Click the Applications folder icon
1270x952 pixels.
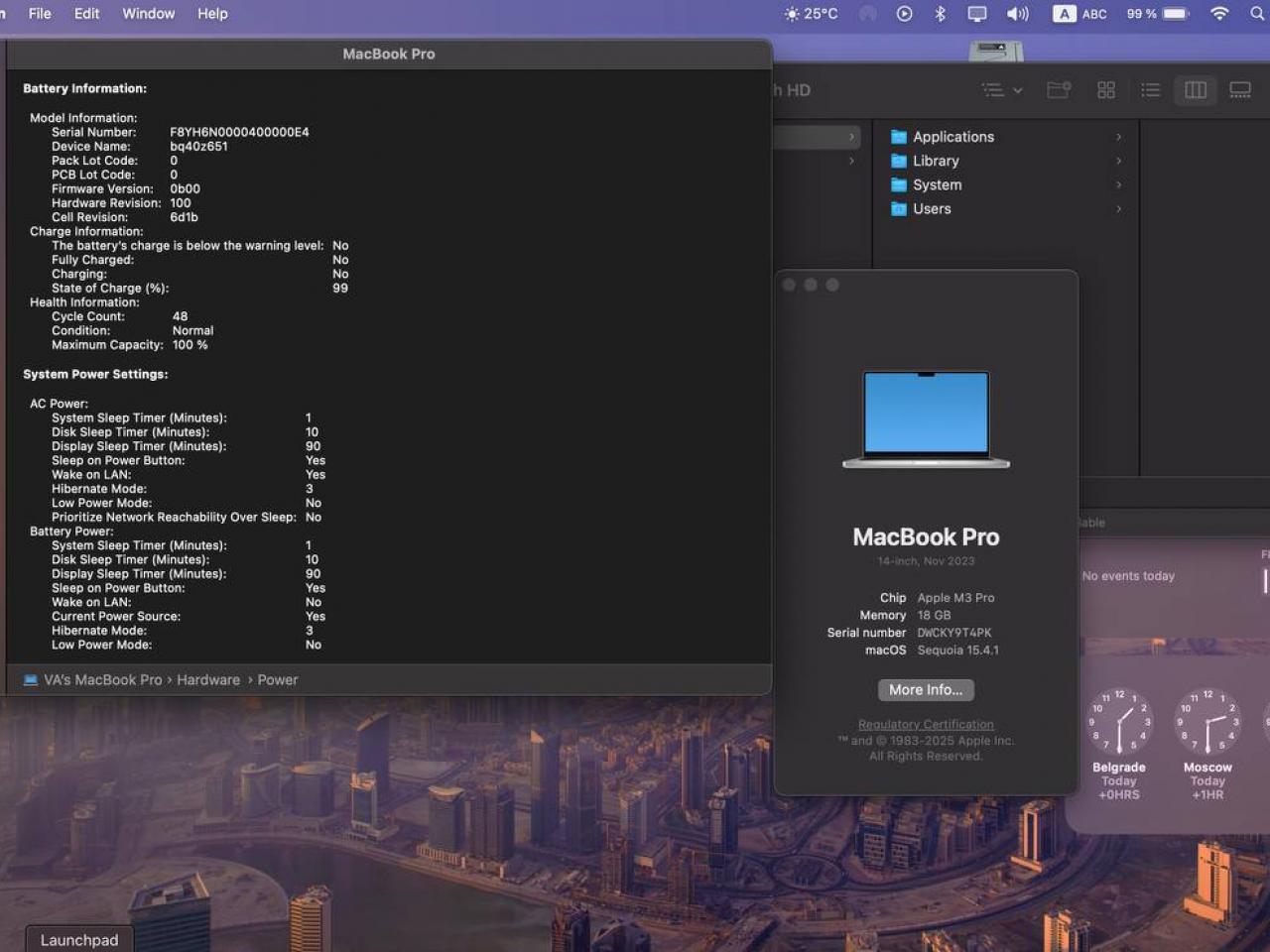point(899,137)
